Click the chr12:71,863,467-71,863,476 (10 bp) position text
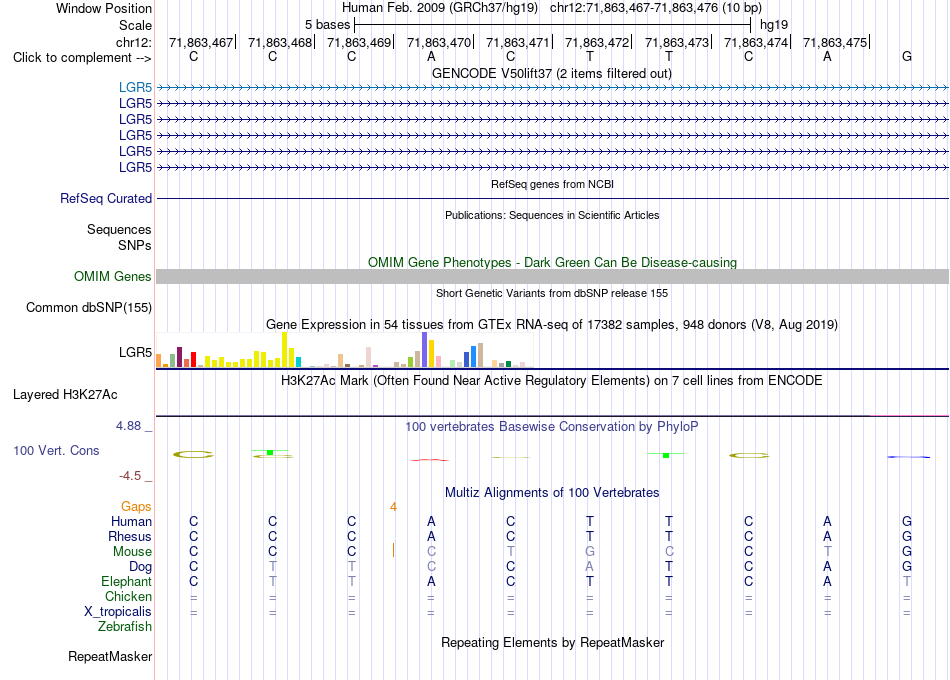 click(656, 8)
